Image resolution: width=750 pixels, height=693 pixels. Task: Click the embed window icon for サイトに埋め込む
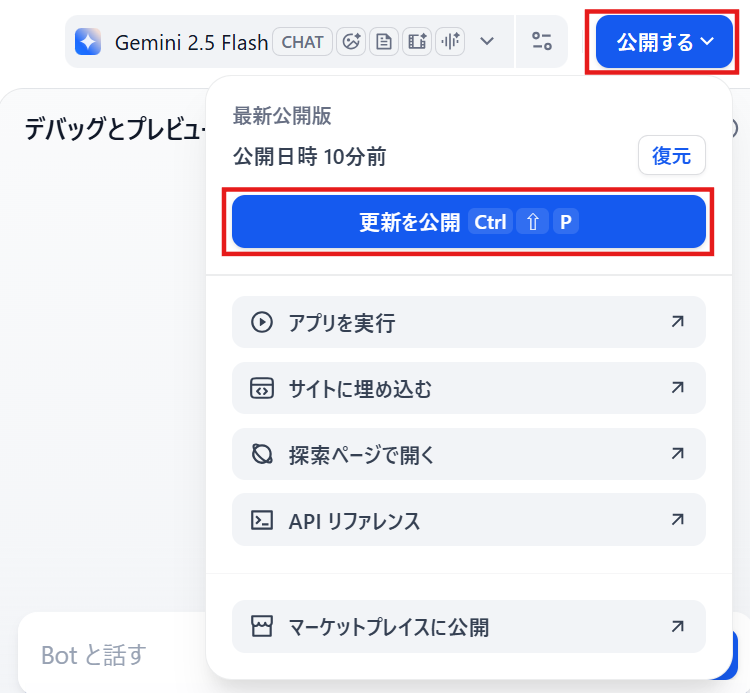(x=262, y=388)
